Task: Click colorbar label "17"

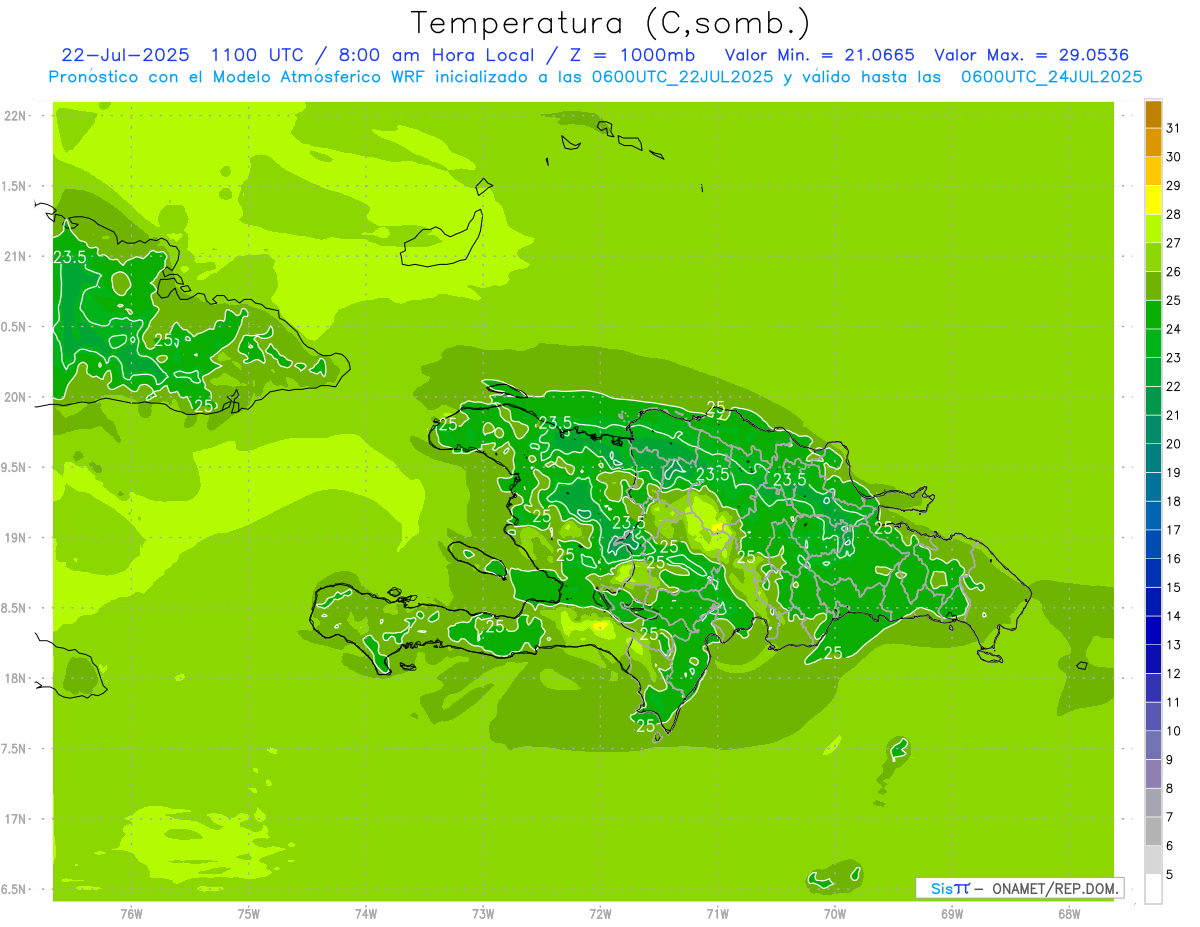Action: (1173, 530)
